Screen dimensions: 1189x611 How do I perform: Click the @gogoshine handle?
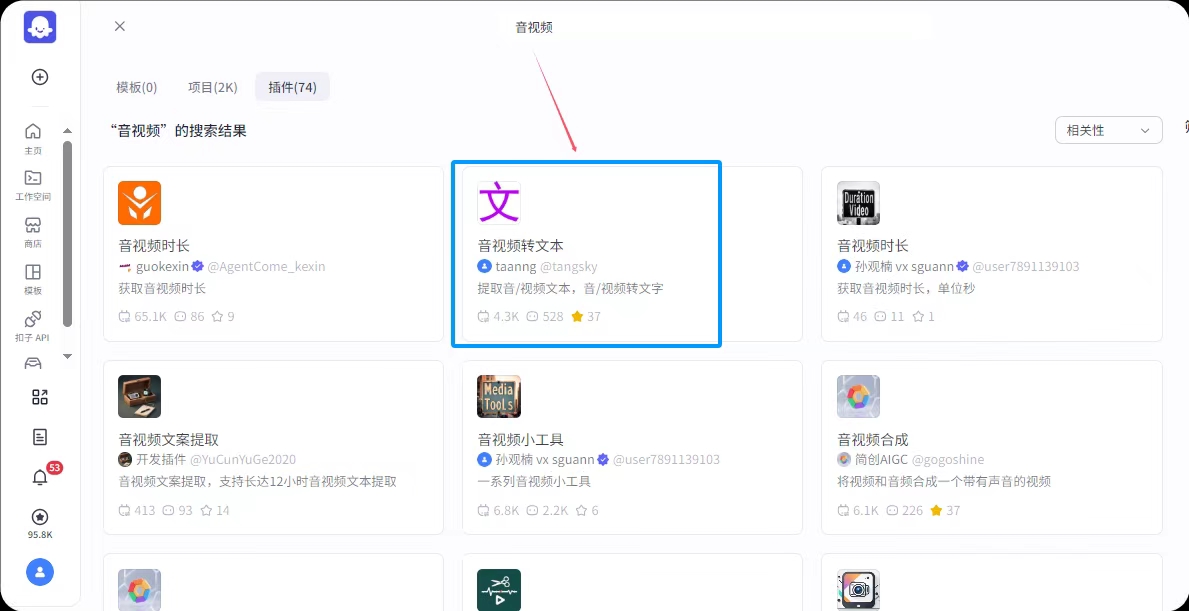coord(947,459)
